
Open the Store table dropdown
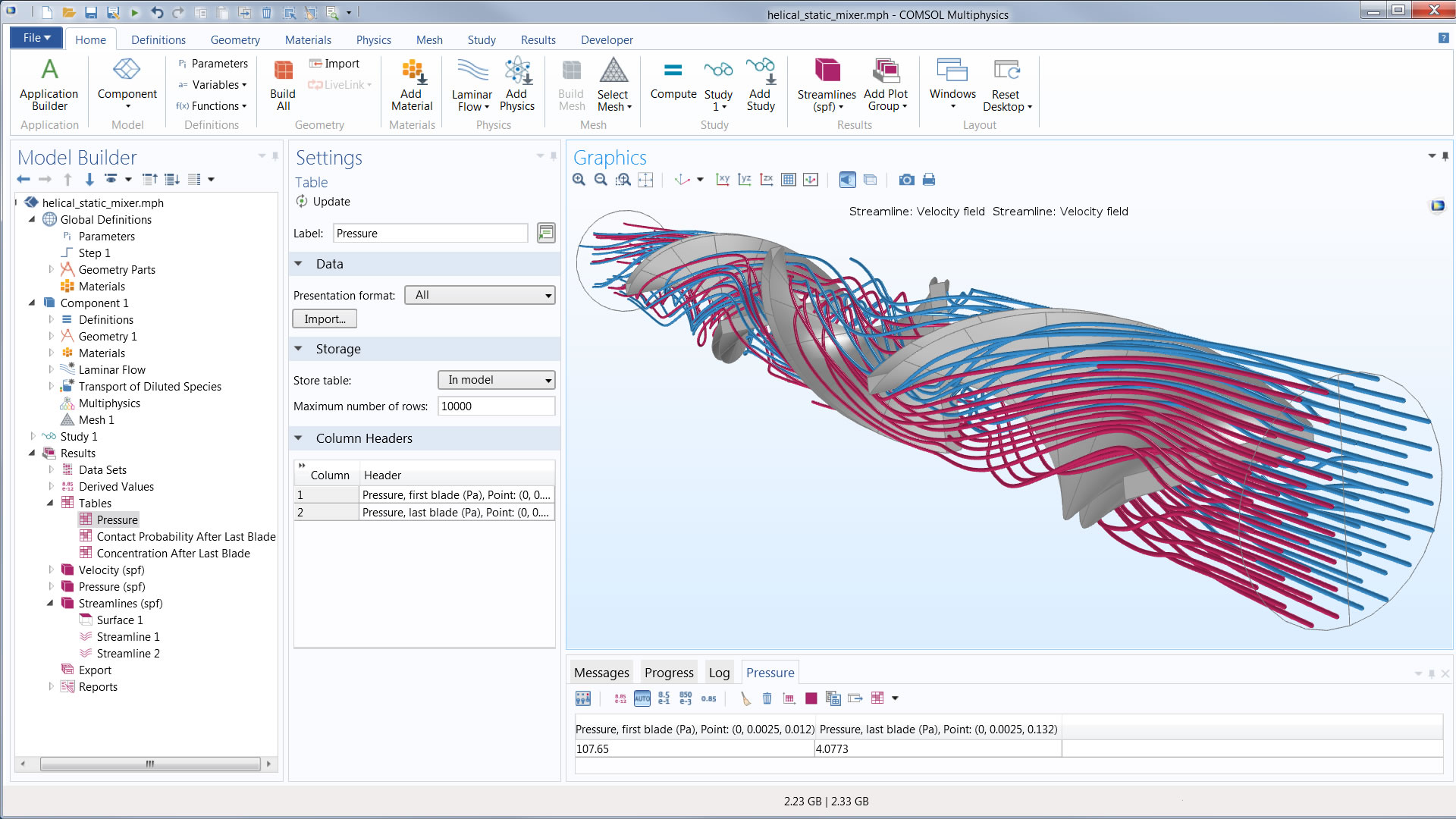click(497, 380)
